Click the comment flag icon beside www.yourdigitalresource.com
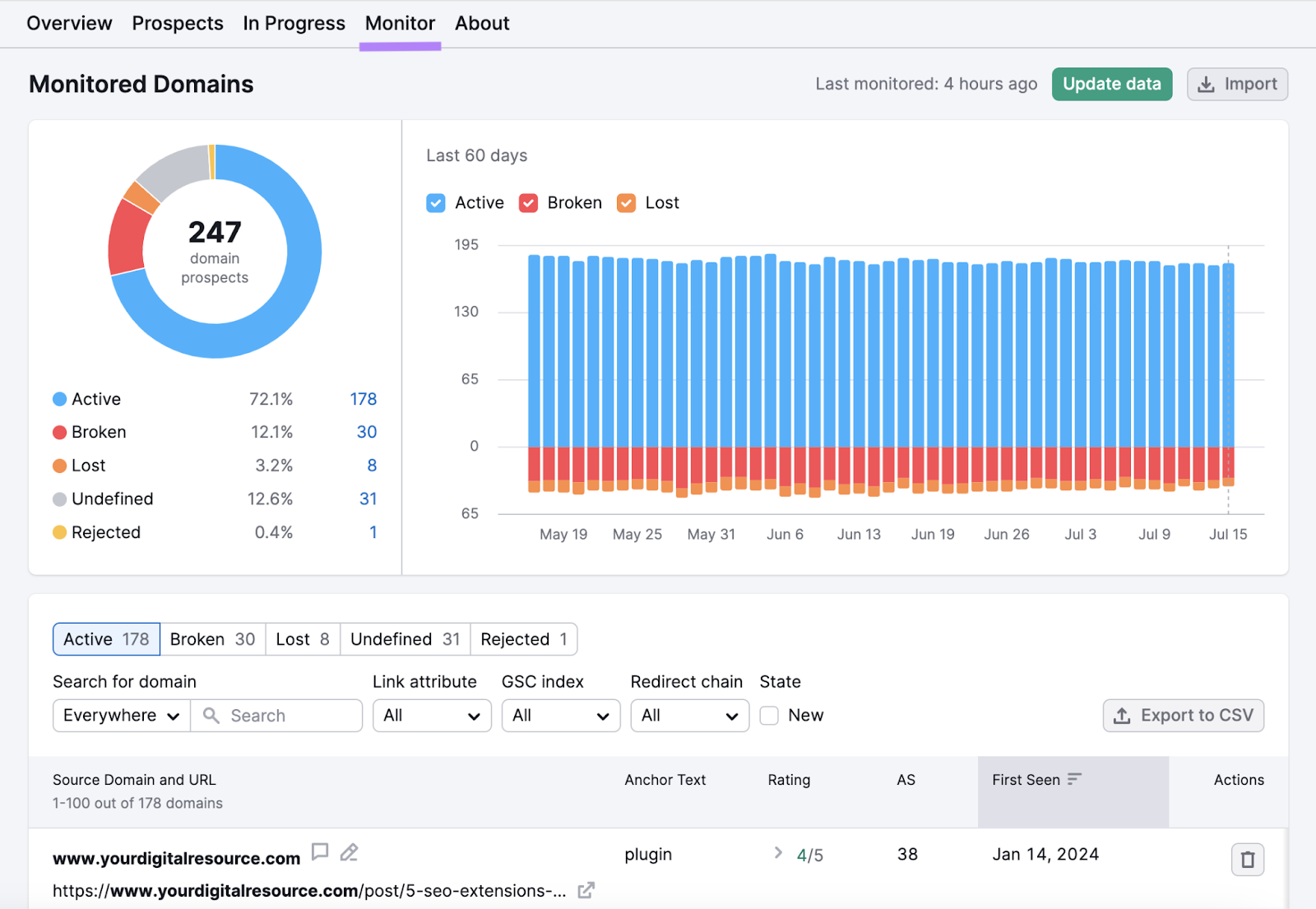Image resolution: width=1316 pixels, height=909 pixels. pos(320,853)
